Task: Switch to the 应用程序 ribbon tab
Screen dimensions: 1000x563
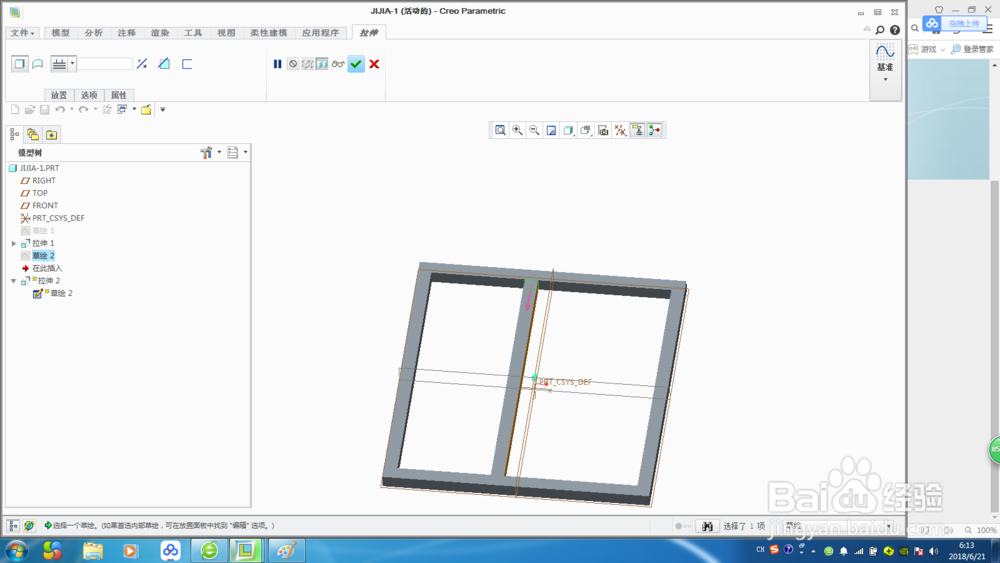Action: (x=320, y=33)
